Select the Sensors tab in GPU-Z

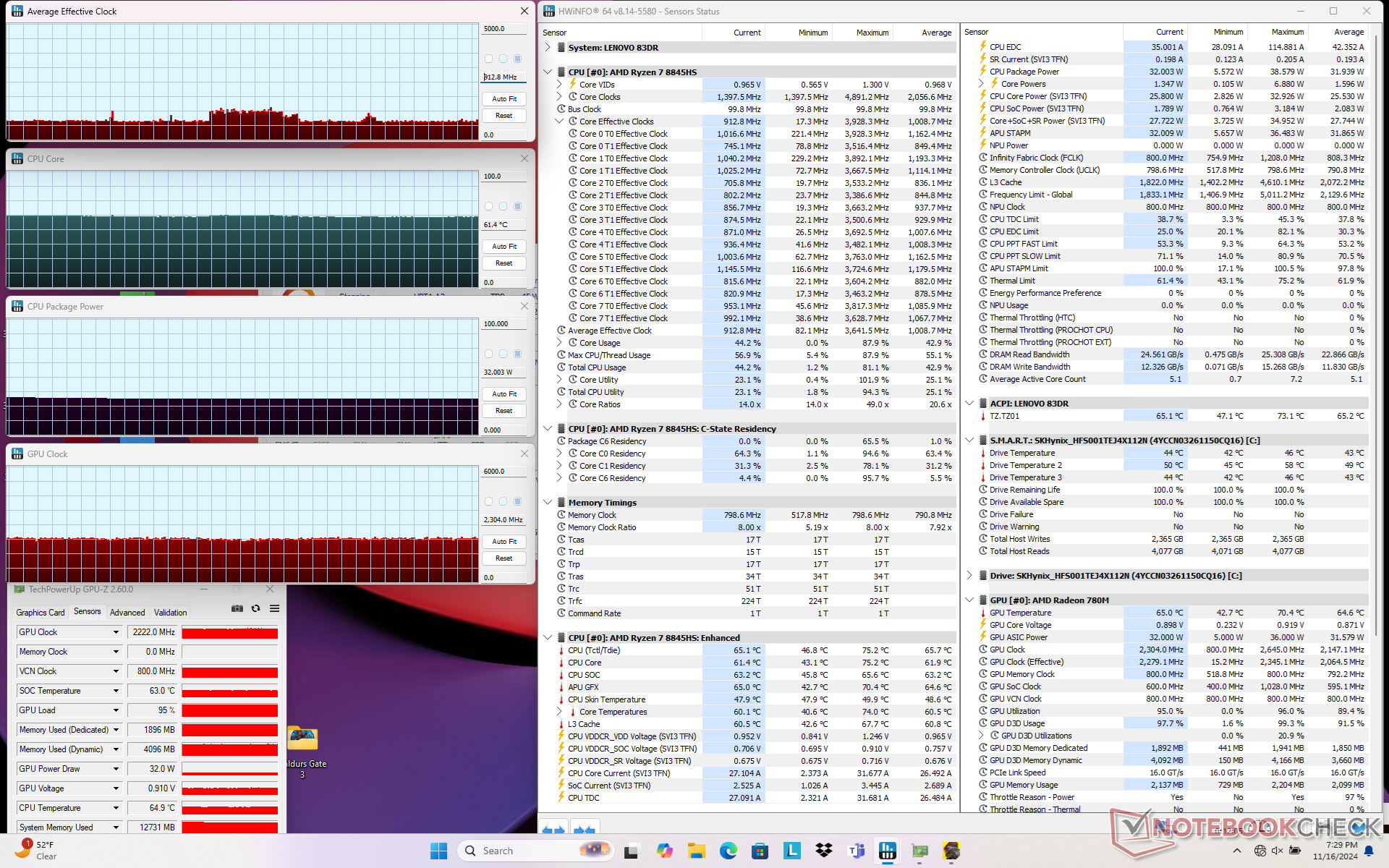pyautogui.click(x=88, y=612)
